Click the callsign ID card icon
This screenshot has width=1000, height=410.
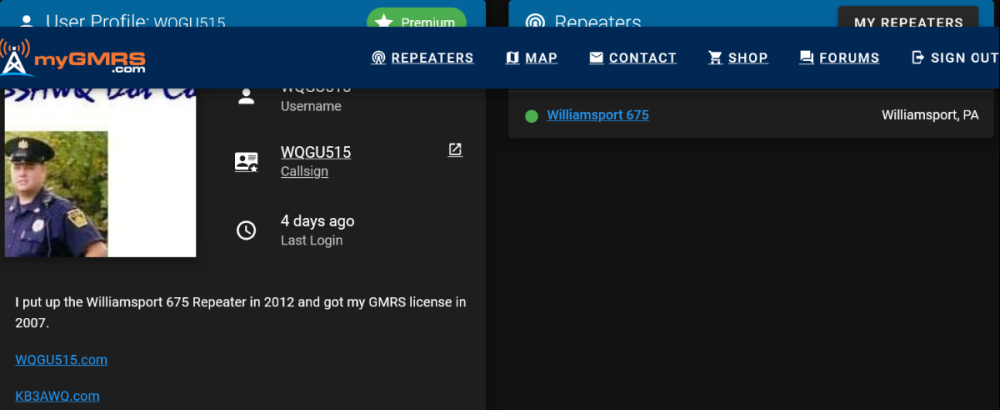pyautogui.click(x=246, y=162)
